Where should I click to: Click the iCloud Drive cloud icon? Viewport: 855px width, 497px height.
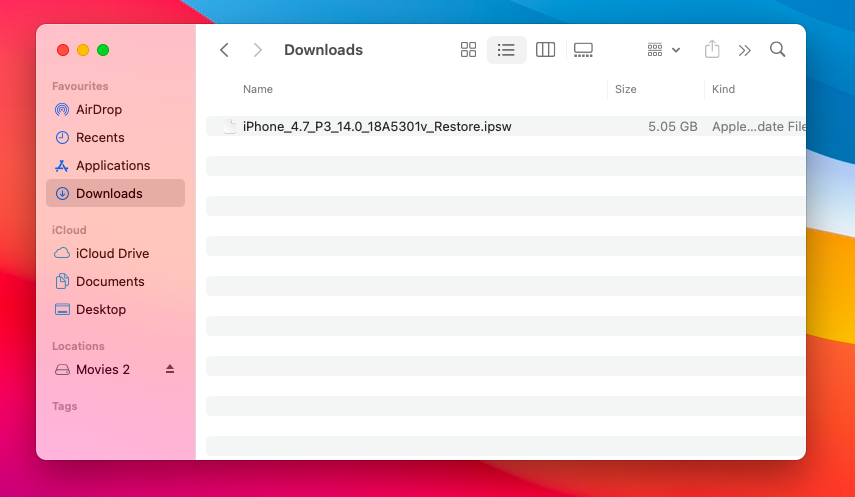pos(62,253)
